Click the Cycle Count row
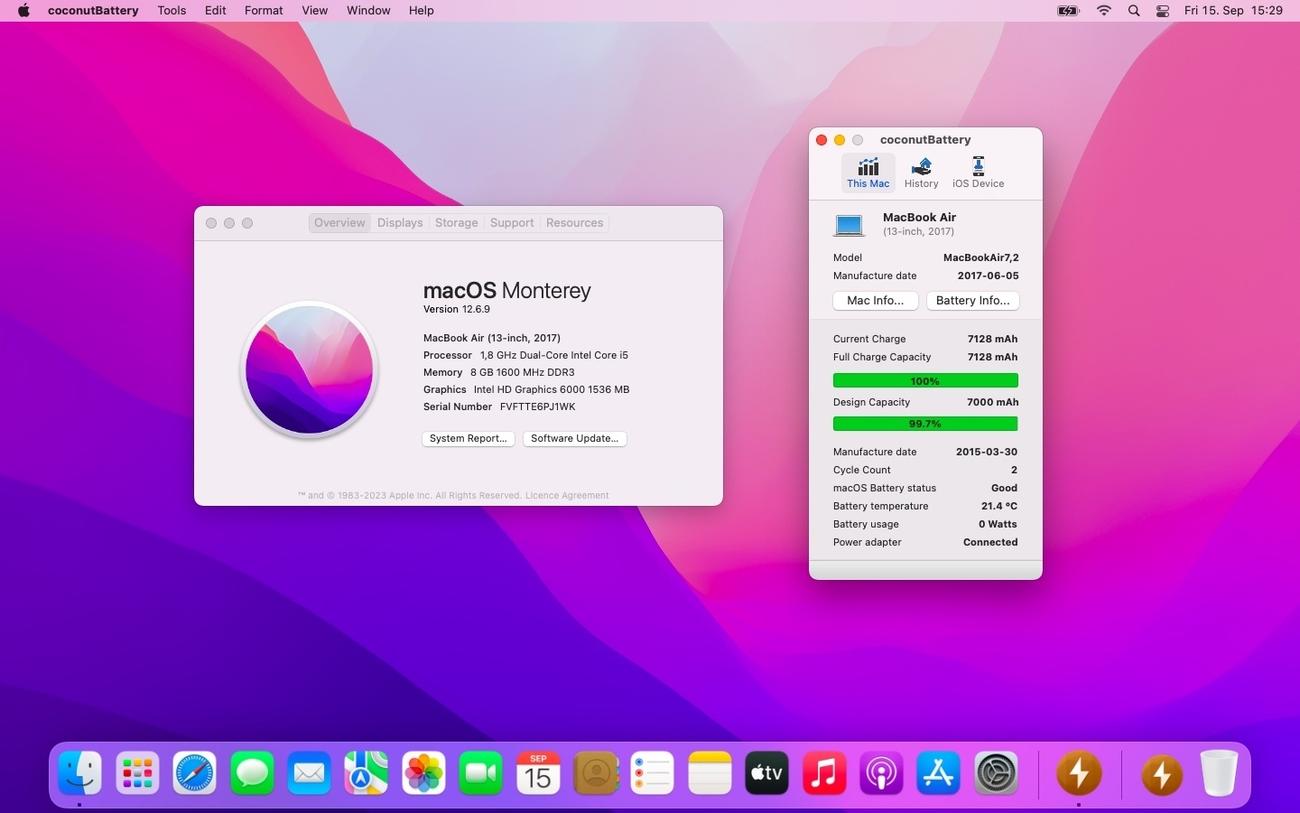This screenshot has width=1300, height=813. 925,470
